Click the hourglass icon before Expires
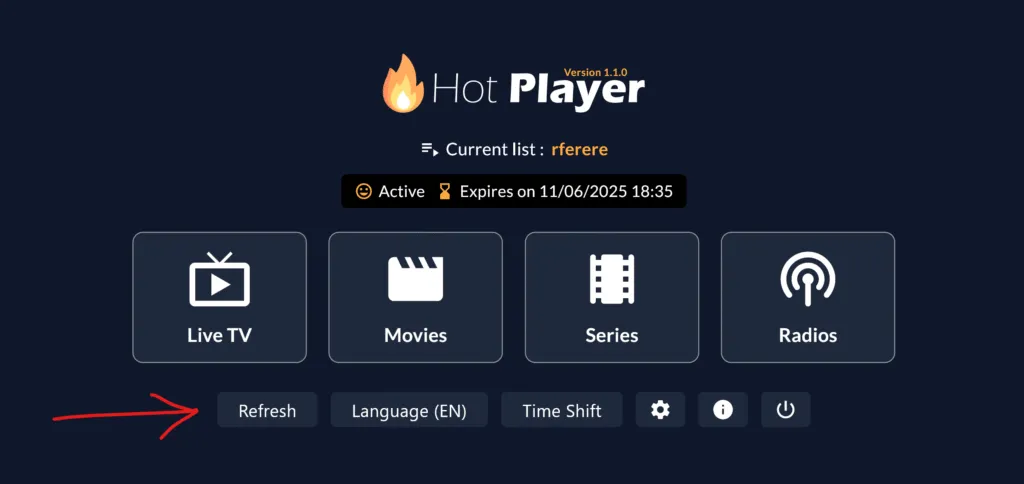Image resolution: width=1024 pixels, height=484 pixels. coord(445,191)
